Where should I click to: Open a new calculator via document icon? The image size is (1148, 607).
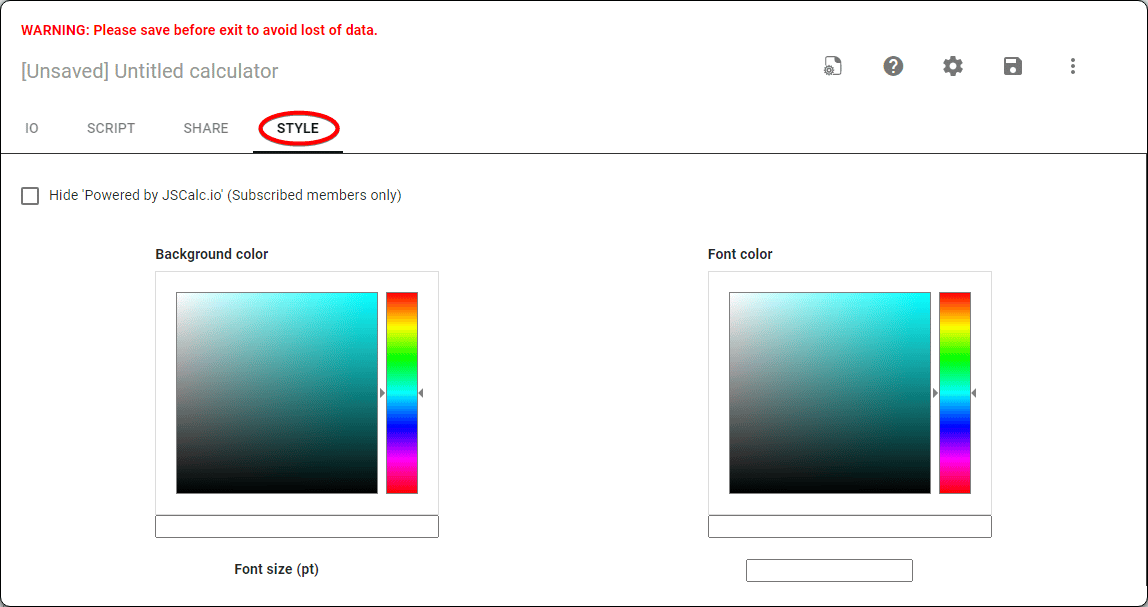click(833, 65)
